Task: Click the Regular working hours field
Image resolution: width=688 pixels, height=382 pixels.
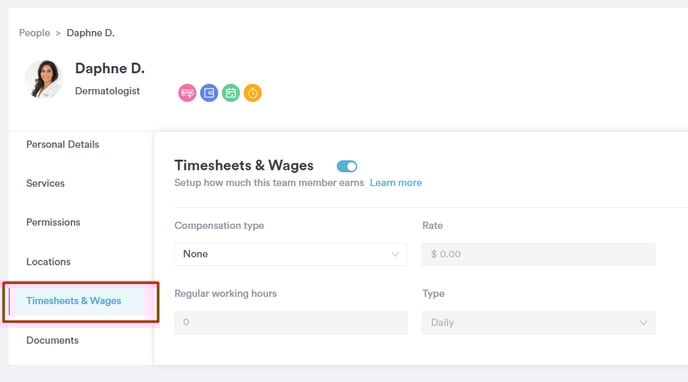Action: (290, 323)
